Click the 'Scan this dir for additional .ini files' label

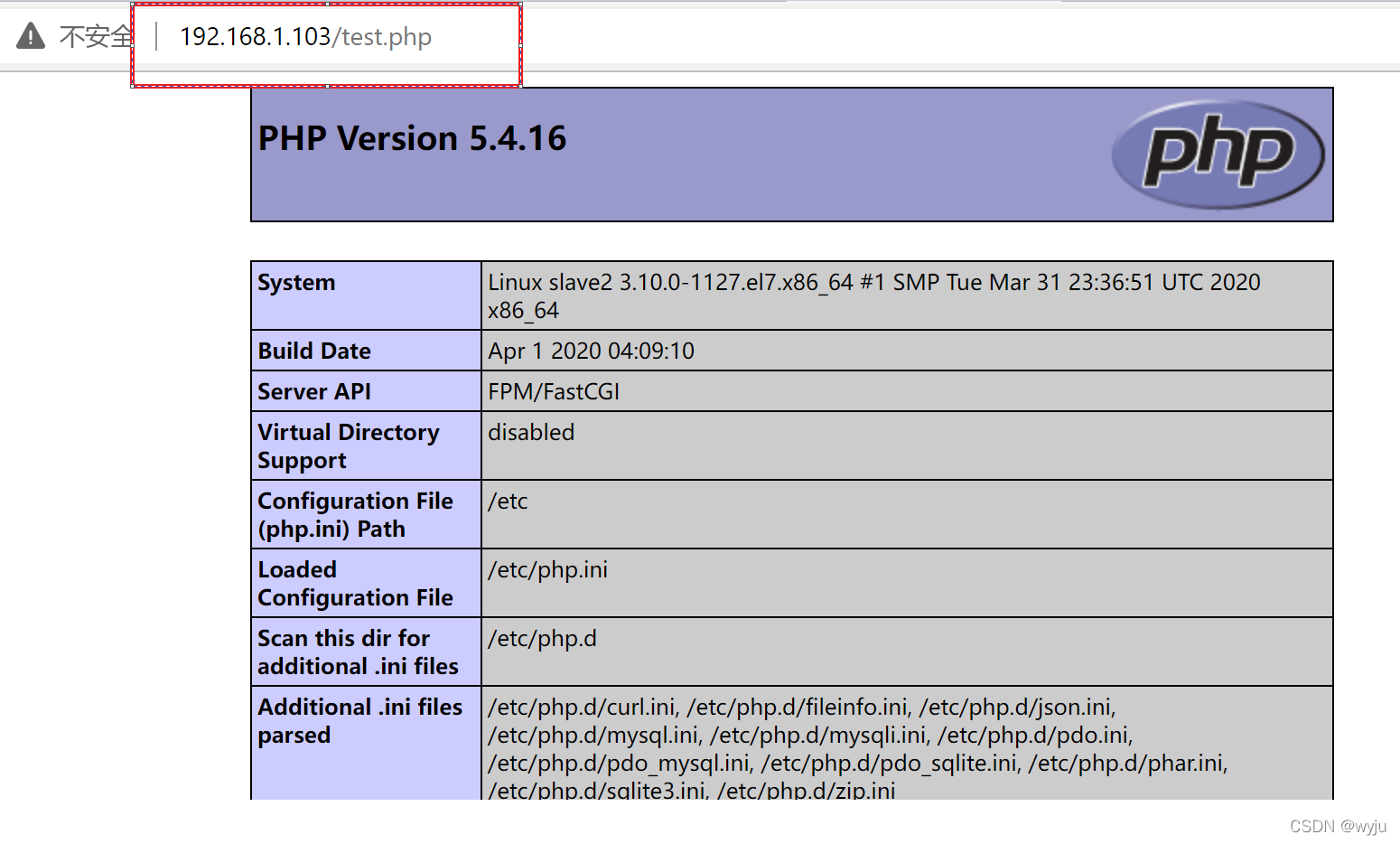(359, 652)
